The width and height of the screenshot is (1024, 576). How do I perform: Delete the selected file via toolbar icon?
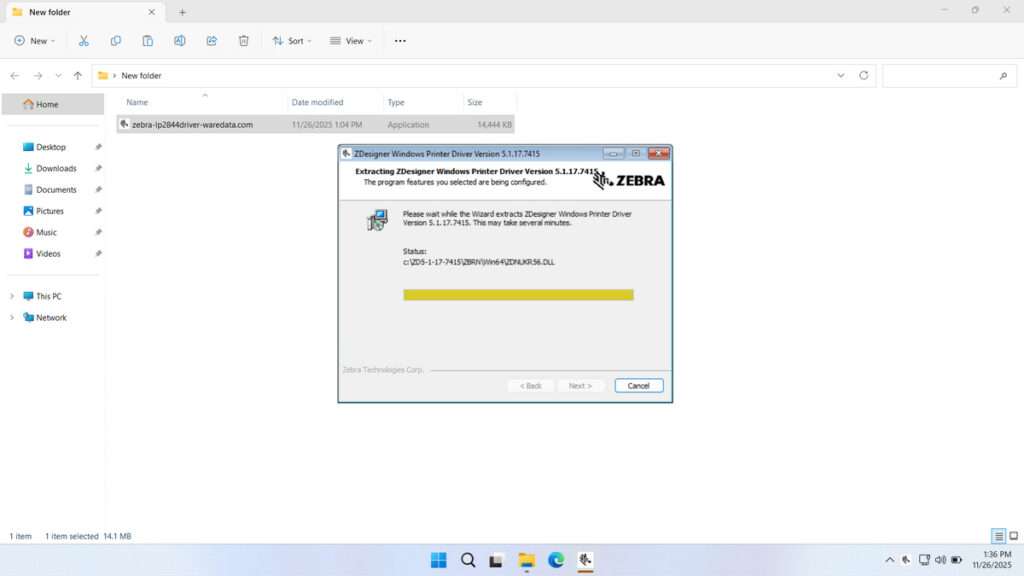pyautogui.click(x=243, y=40)
